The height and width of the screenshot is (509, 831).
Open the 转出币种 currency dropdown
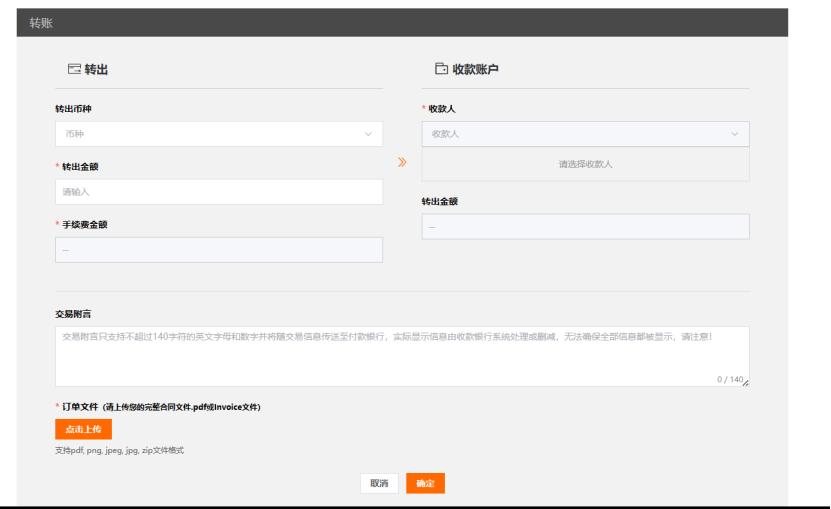coord(210,134)
